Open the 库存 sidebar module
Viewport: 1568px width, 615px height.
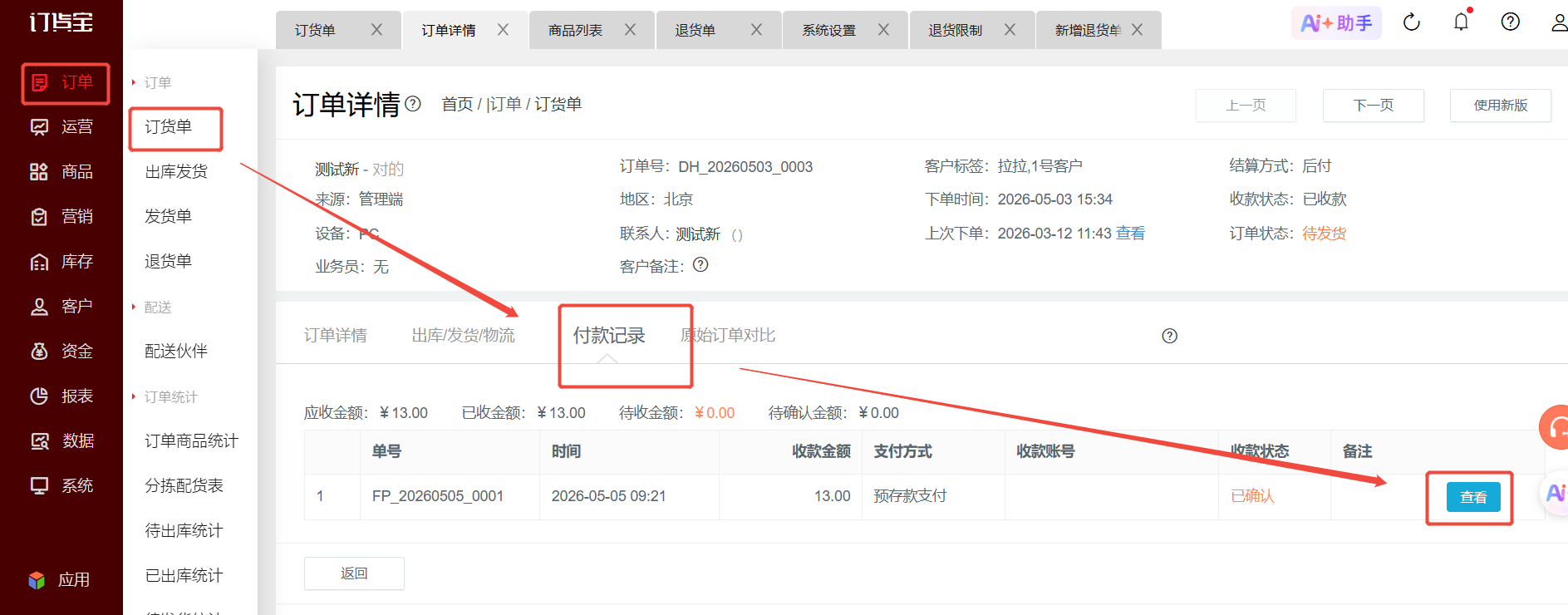tap(61, 262)
